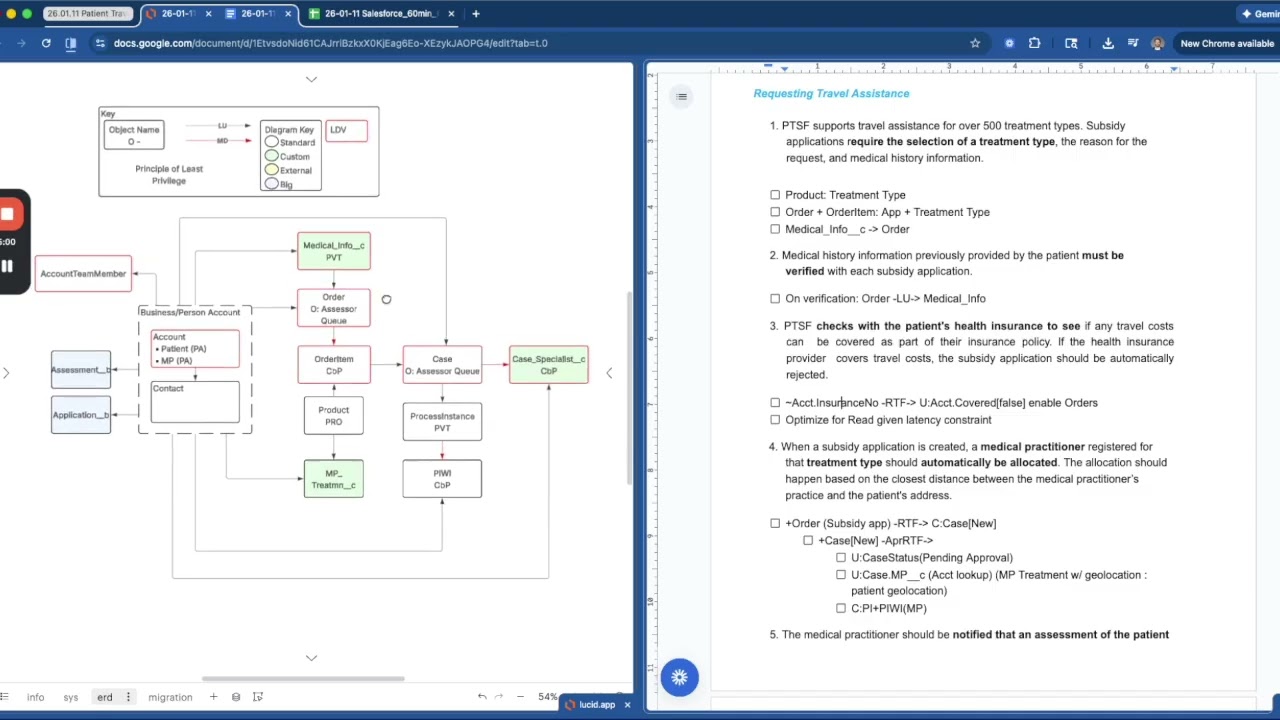Expand the bottom panel chevron in Lucid
The image size is (1280, 720).
coord(311,658)
